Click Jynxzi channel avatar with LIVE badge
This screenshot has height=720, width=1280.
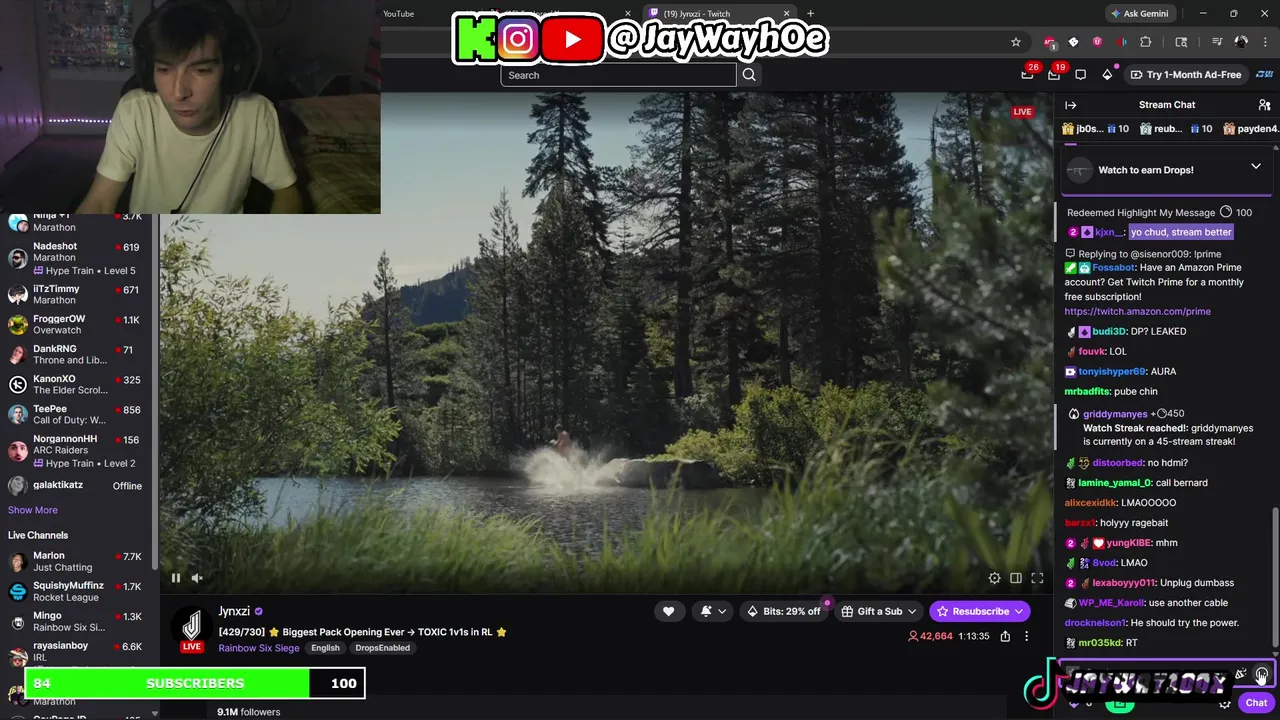click(191, 629)
